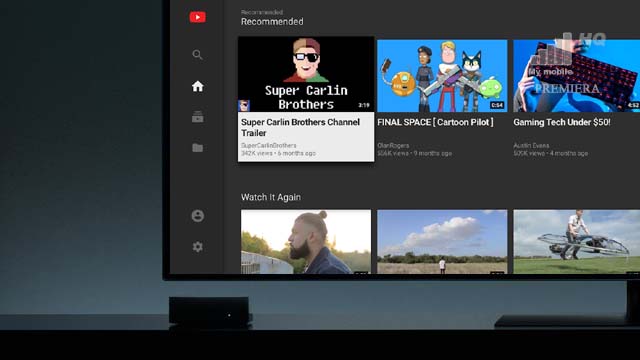This screenshot has width=640, height=360.
Task: Play the FINAL SPACE cartoon thumbnail
Action: 442,76
